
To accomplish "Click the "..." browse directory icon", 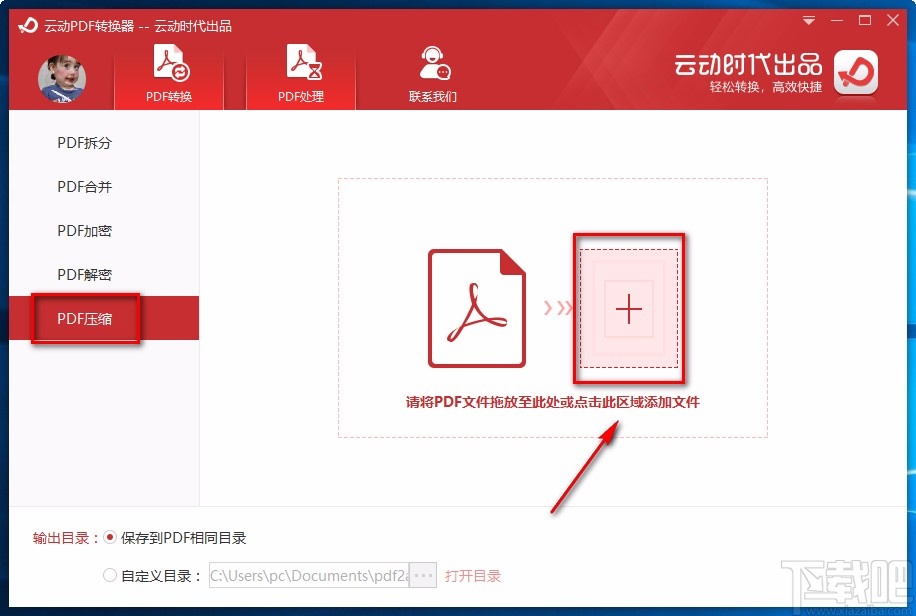I will [x=423, y=575].
